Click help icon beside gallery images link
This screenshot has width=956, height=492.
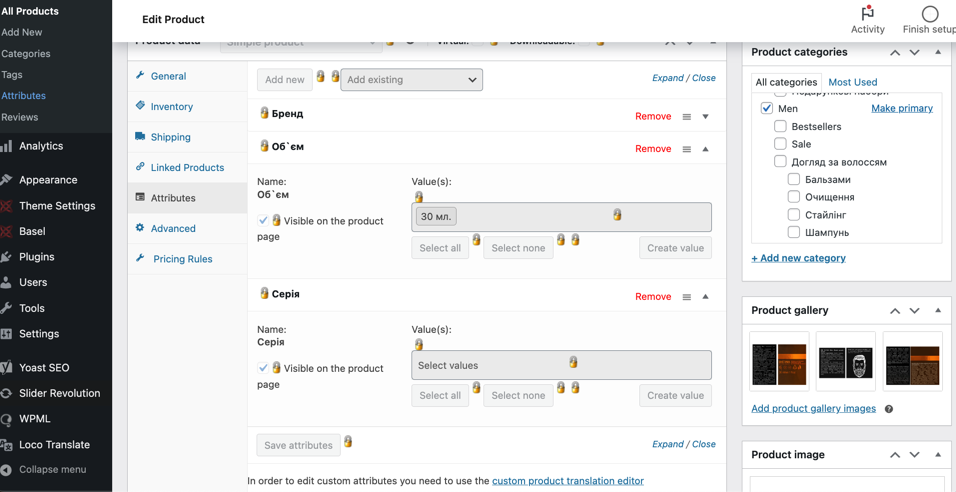(889, 409)
